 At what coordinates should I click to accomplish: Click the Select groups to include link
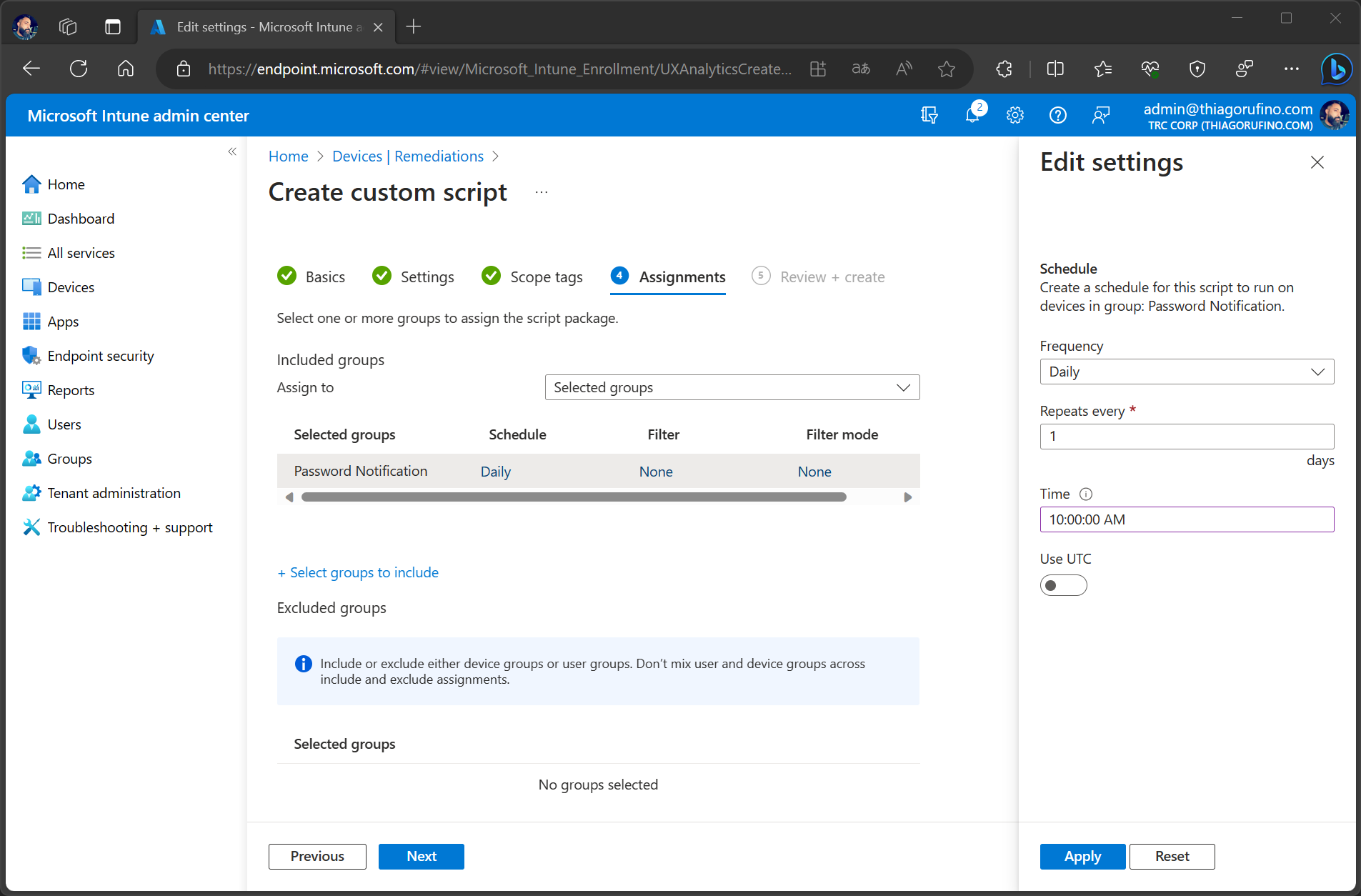[x=358, y=572]
